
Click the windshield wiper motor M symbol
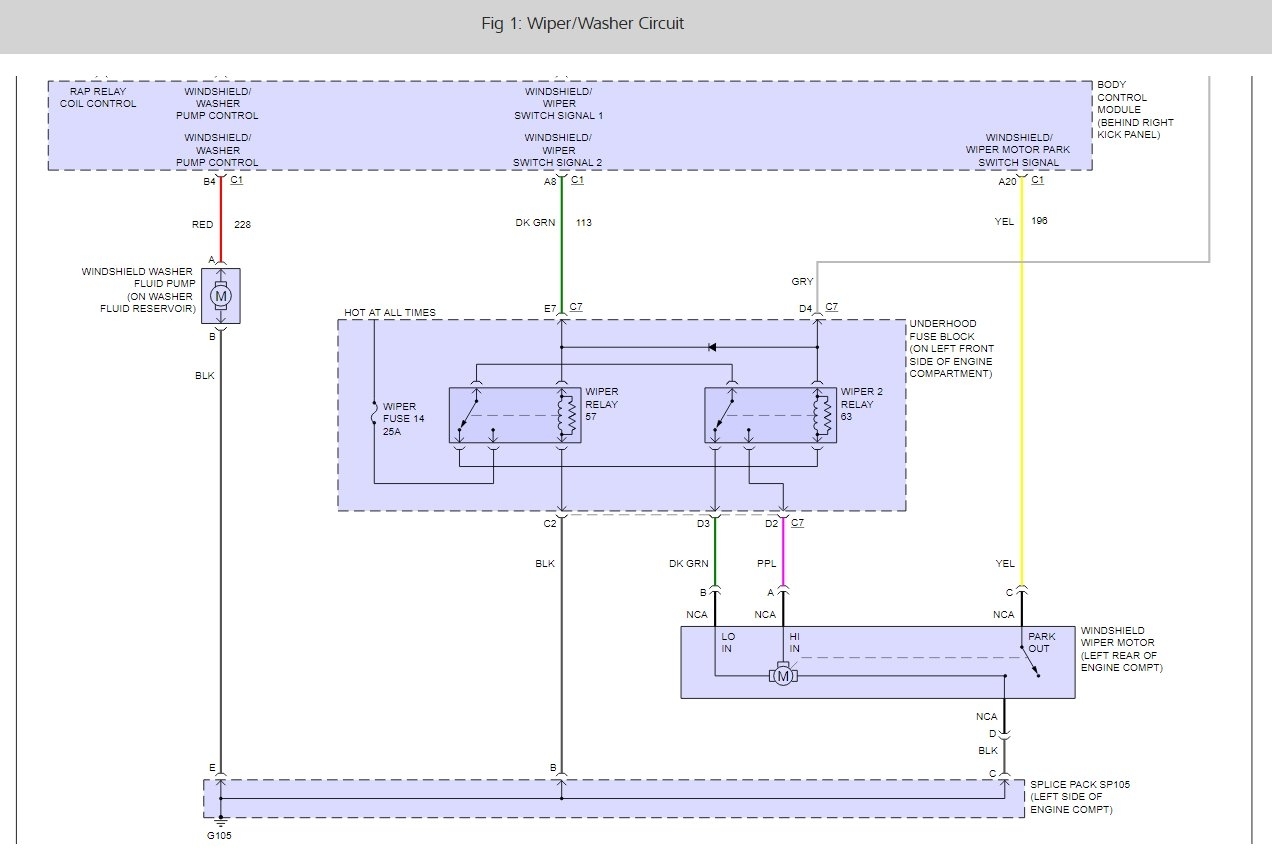[783, 677]
